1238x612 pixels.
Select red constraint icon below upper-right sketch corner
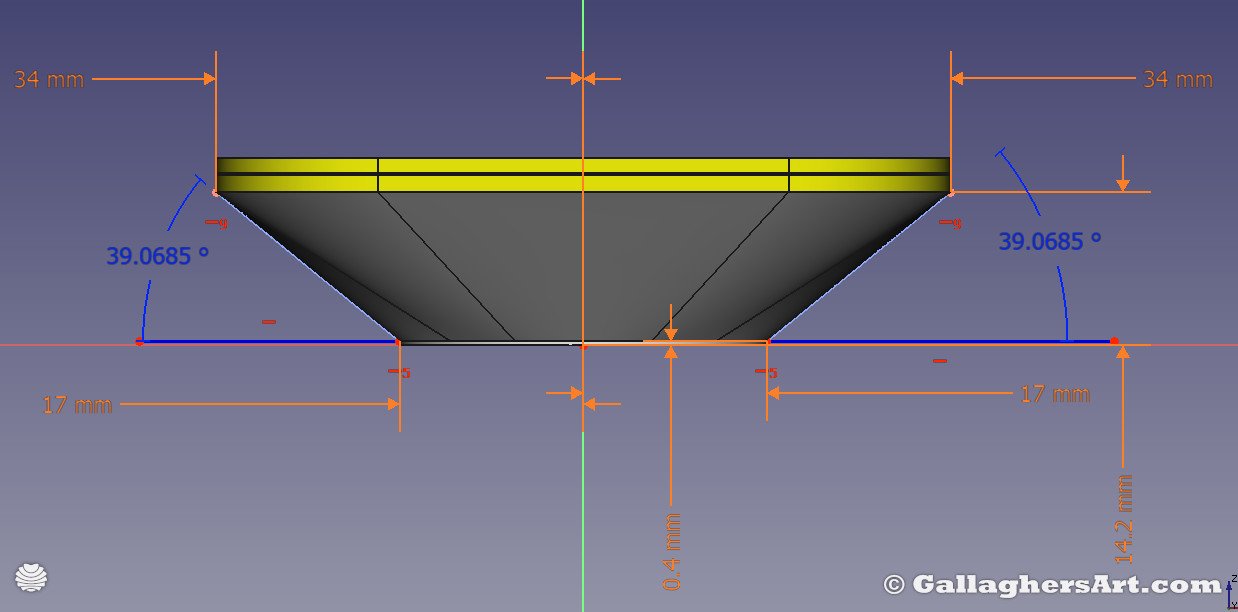951,223
